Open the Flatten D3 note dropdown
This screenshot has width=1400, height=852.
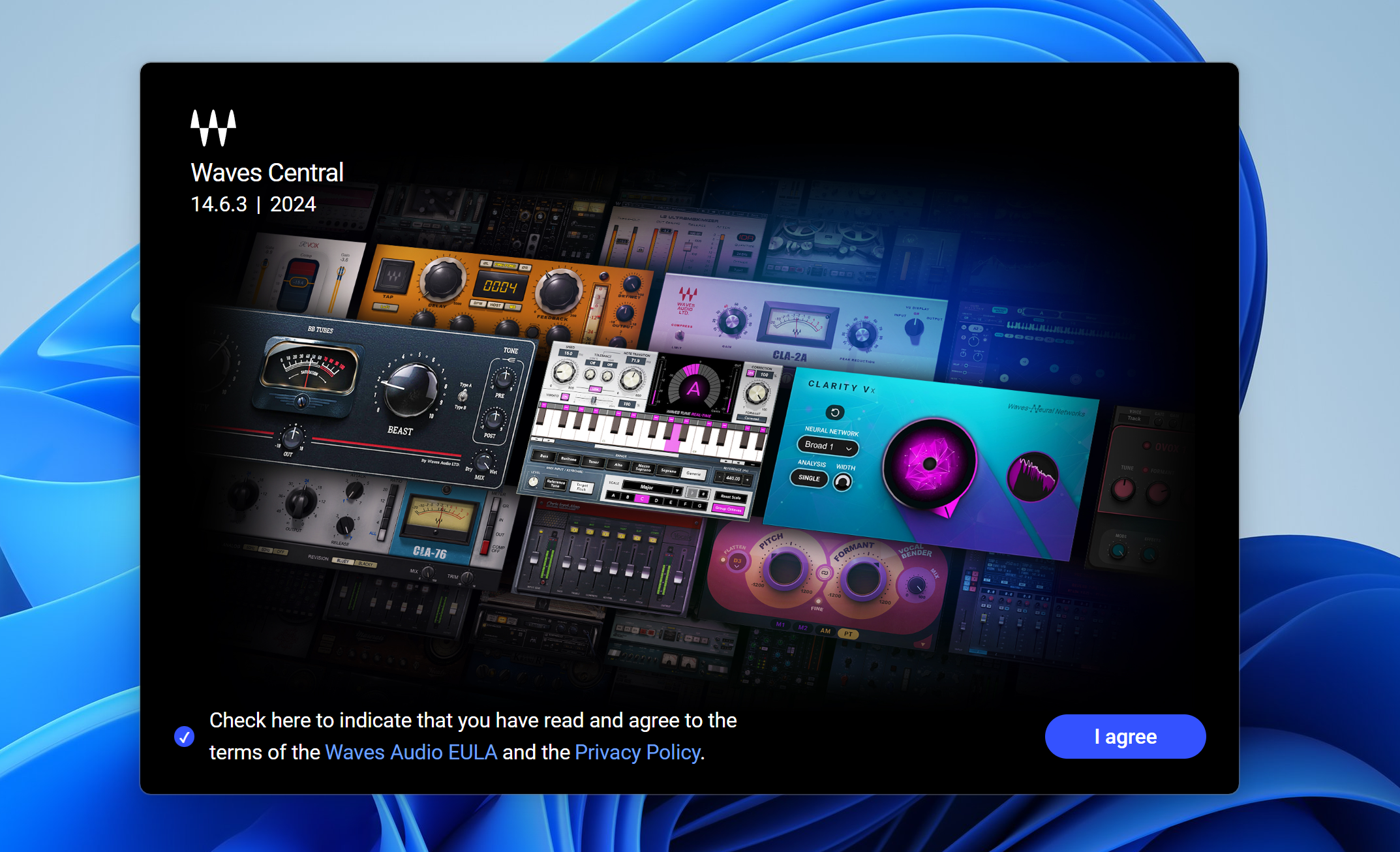(x=737, y=562)
